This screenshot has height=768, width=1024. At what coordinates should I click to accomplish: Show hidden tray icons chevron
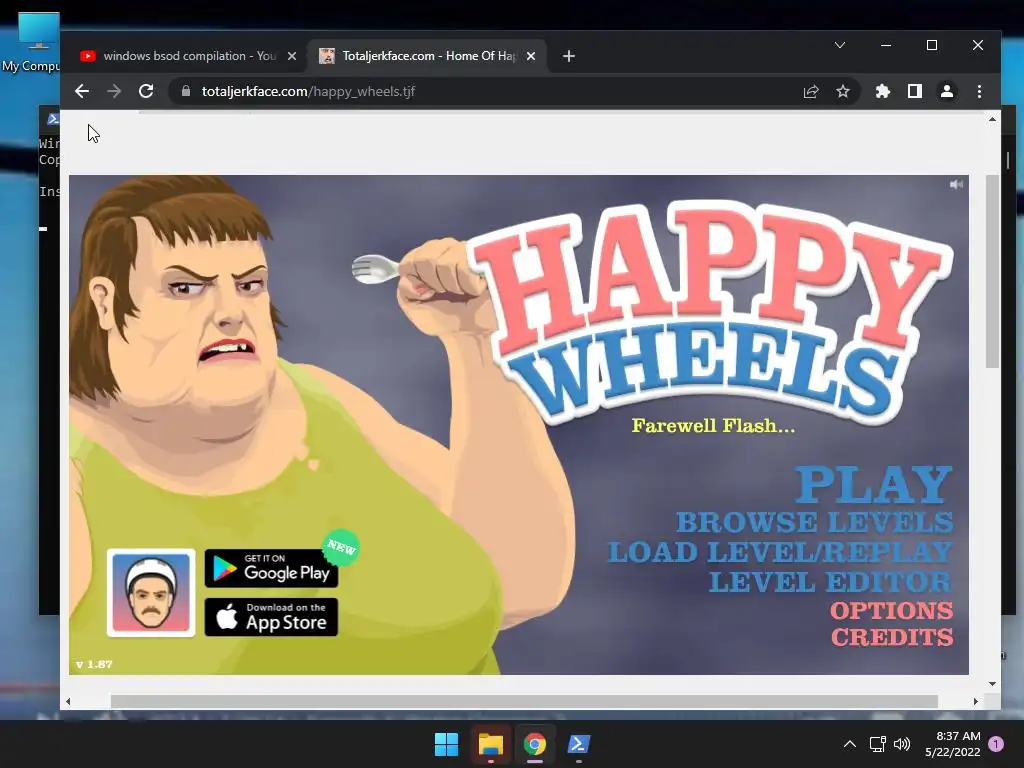coord(850,744)
